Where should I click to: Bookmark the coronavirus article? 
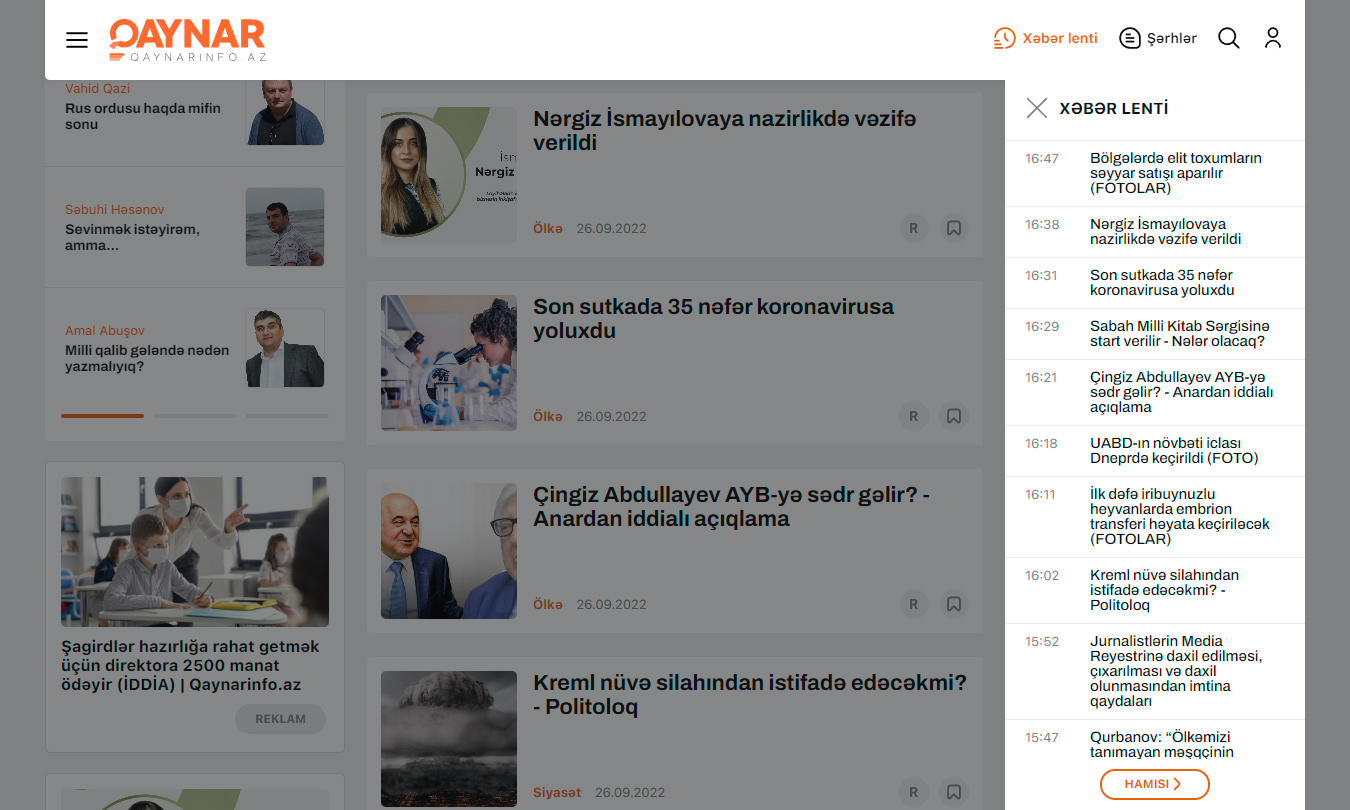pos(954,416)
